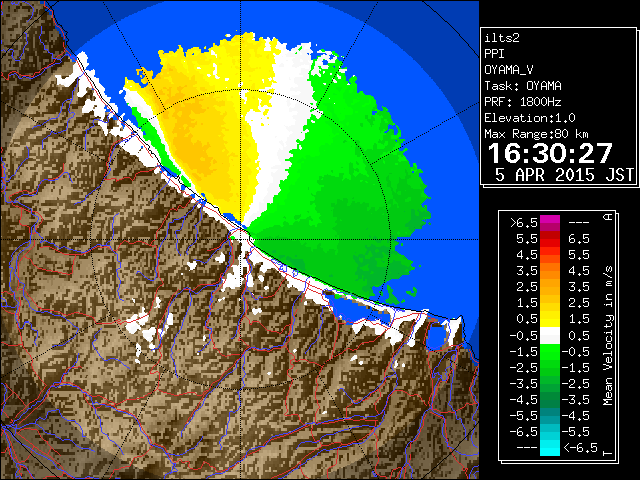
Task: Click the 'Task: OYAMA' line
Action: click(x=523, y=86)
